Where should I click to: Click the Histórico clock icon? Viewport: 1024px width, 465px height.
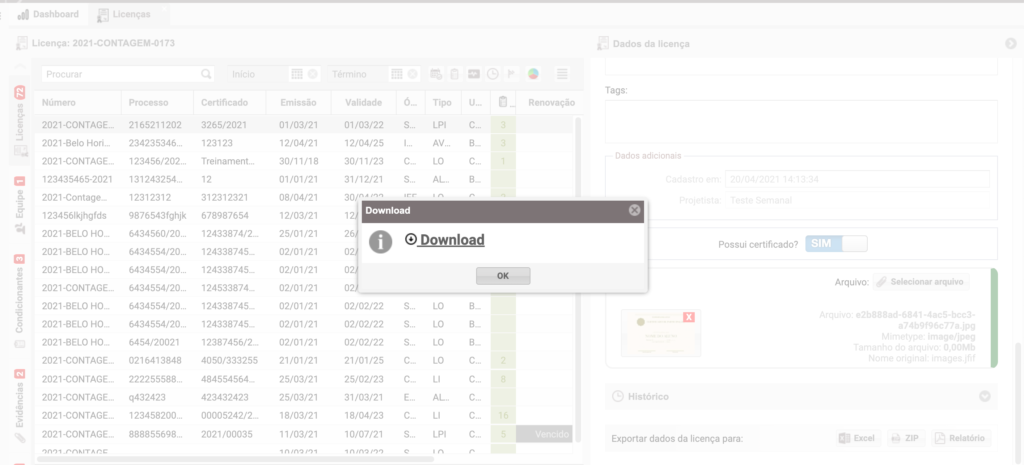coord(617,396)
